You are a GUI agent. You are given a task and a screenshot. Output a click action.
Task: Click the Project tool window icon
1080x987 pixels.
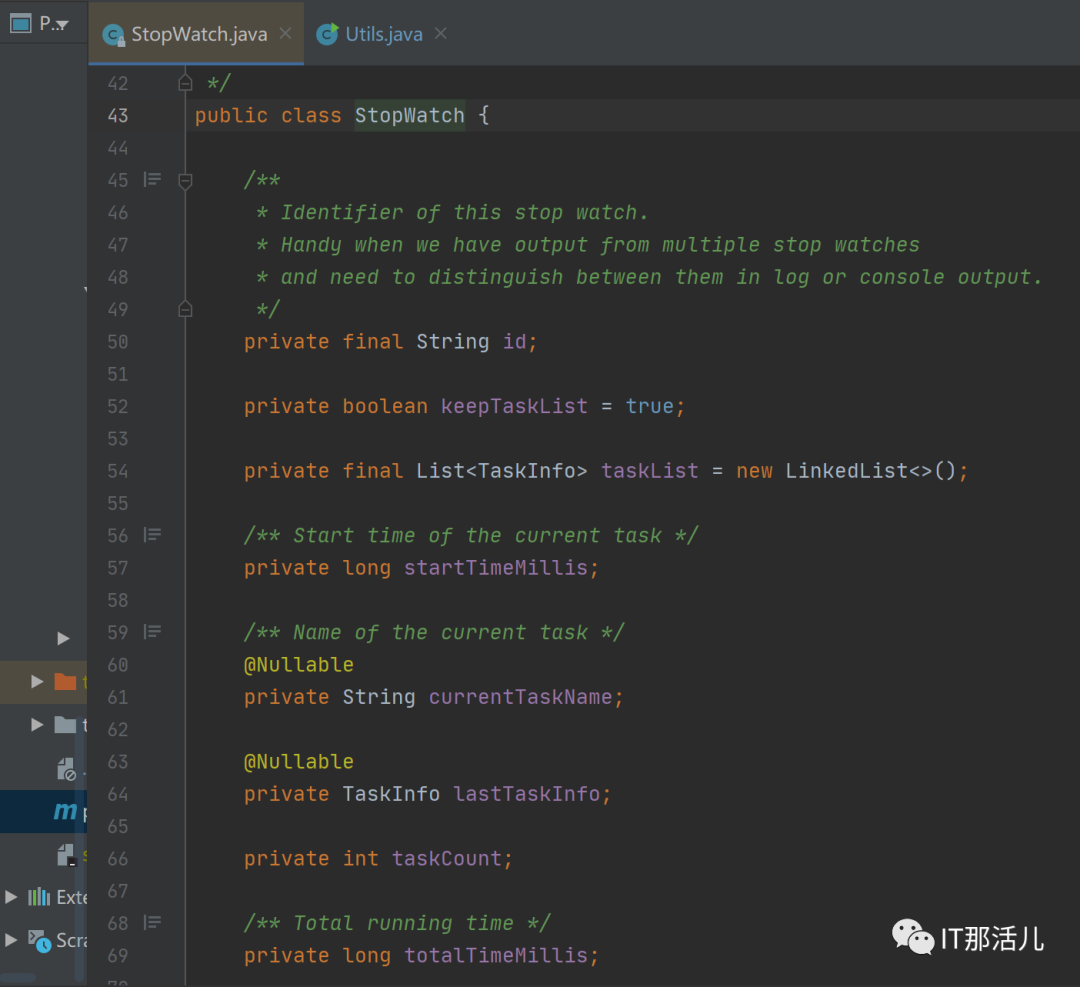(20, 23)
